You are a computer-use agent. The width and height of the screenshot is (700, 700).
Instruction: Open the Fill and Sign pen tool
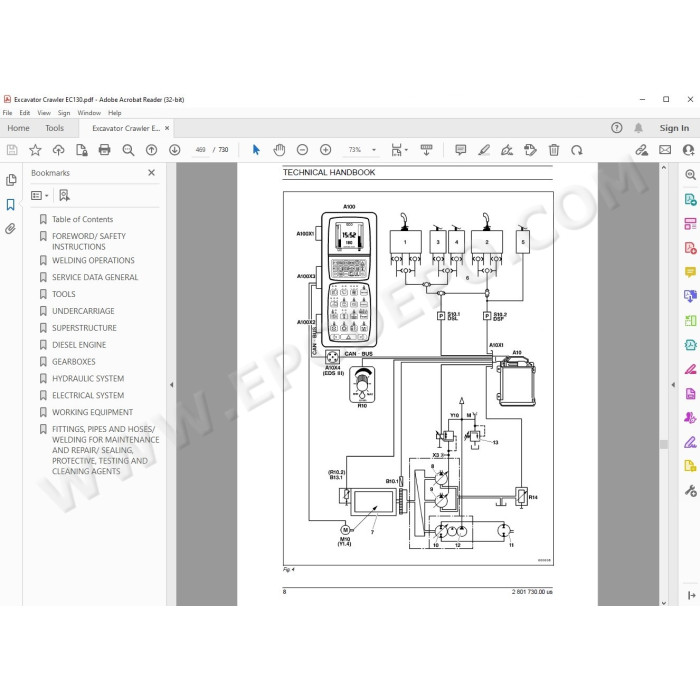coord(507,150)
